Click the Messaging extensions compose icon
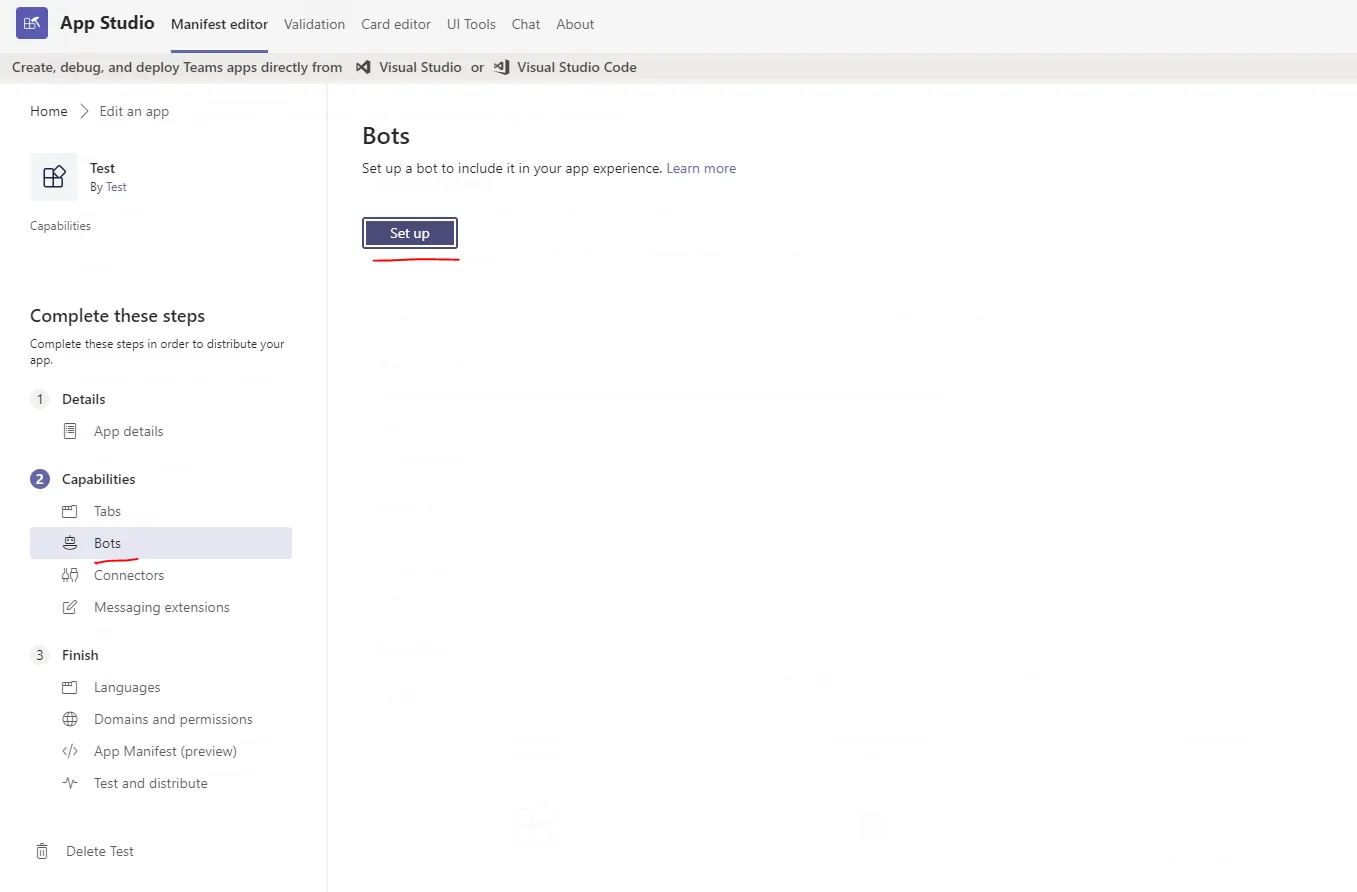The height and width of the screenshot is (892, 1357). point(70,607)
